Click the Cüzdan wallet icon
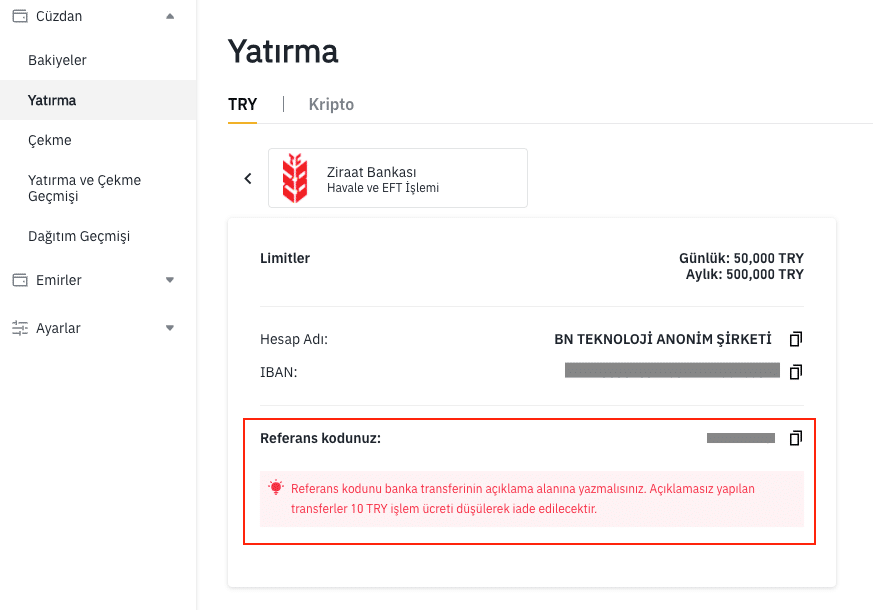The width and height of the screenshot is (873, 610). [19, 16]
